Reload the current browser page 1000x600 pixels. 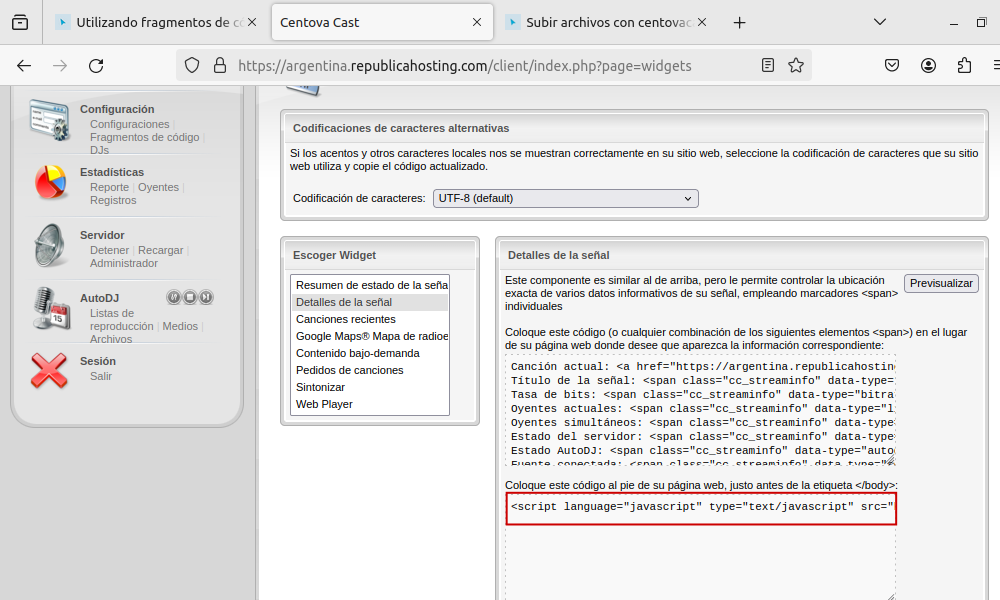pyautogui.click(x=96, y=65)
